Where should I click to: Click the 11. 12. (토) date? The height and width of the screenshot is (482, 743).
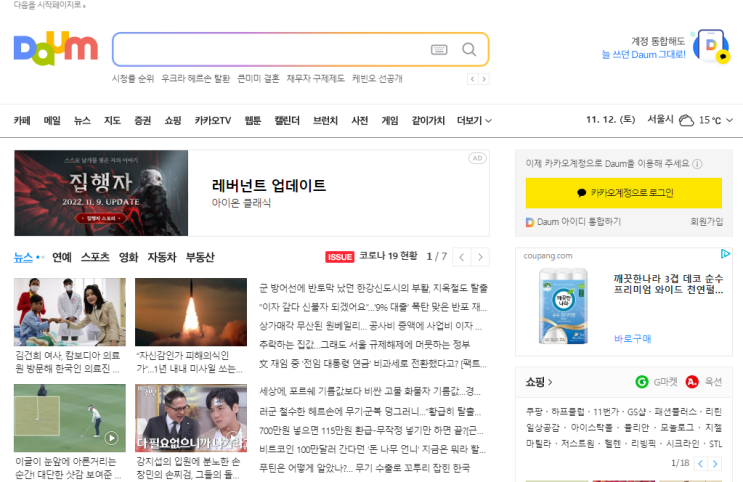(x=610, y=120)
